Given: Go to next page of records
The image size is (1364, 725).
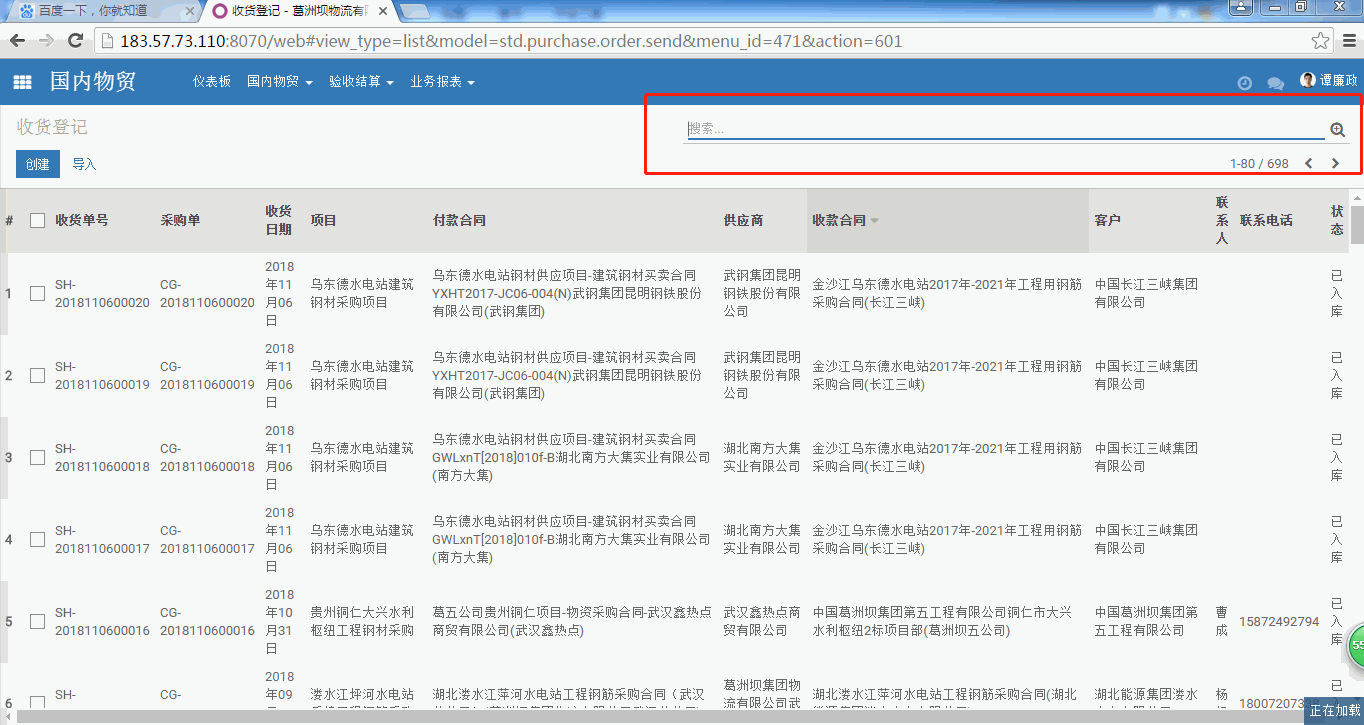Looking at the screenshot, I should 1335,163.
